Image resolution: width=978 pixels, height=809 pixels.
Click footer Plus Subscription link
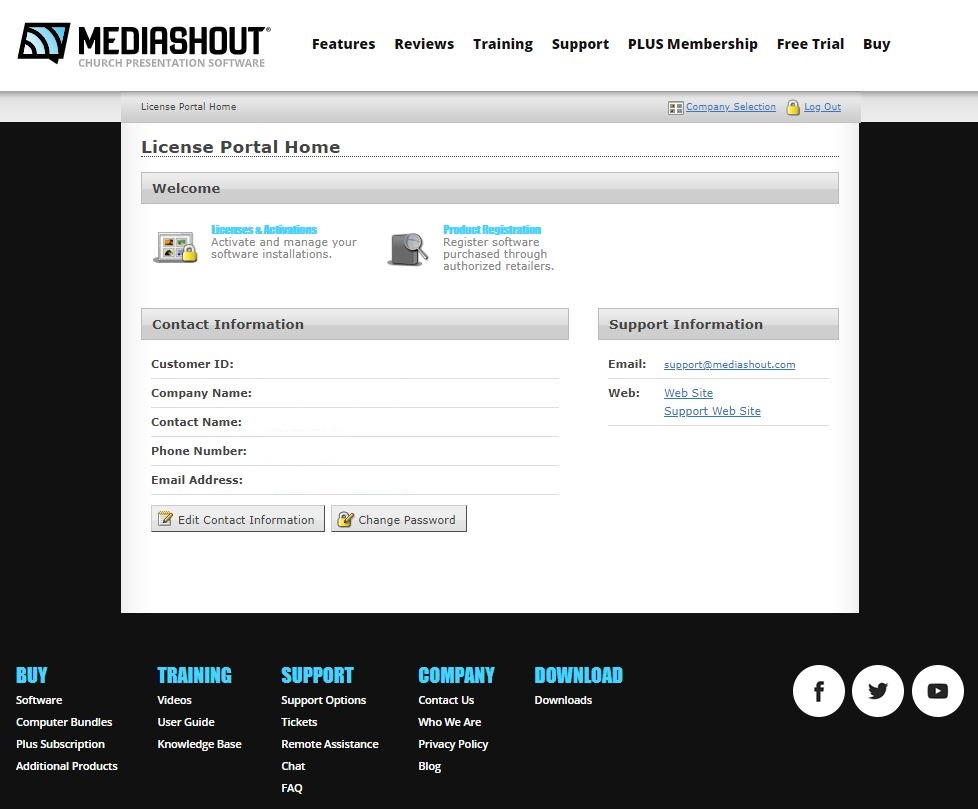60,744
